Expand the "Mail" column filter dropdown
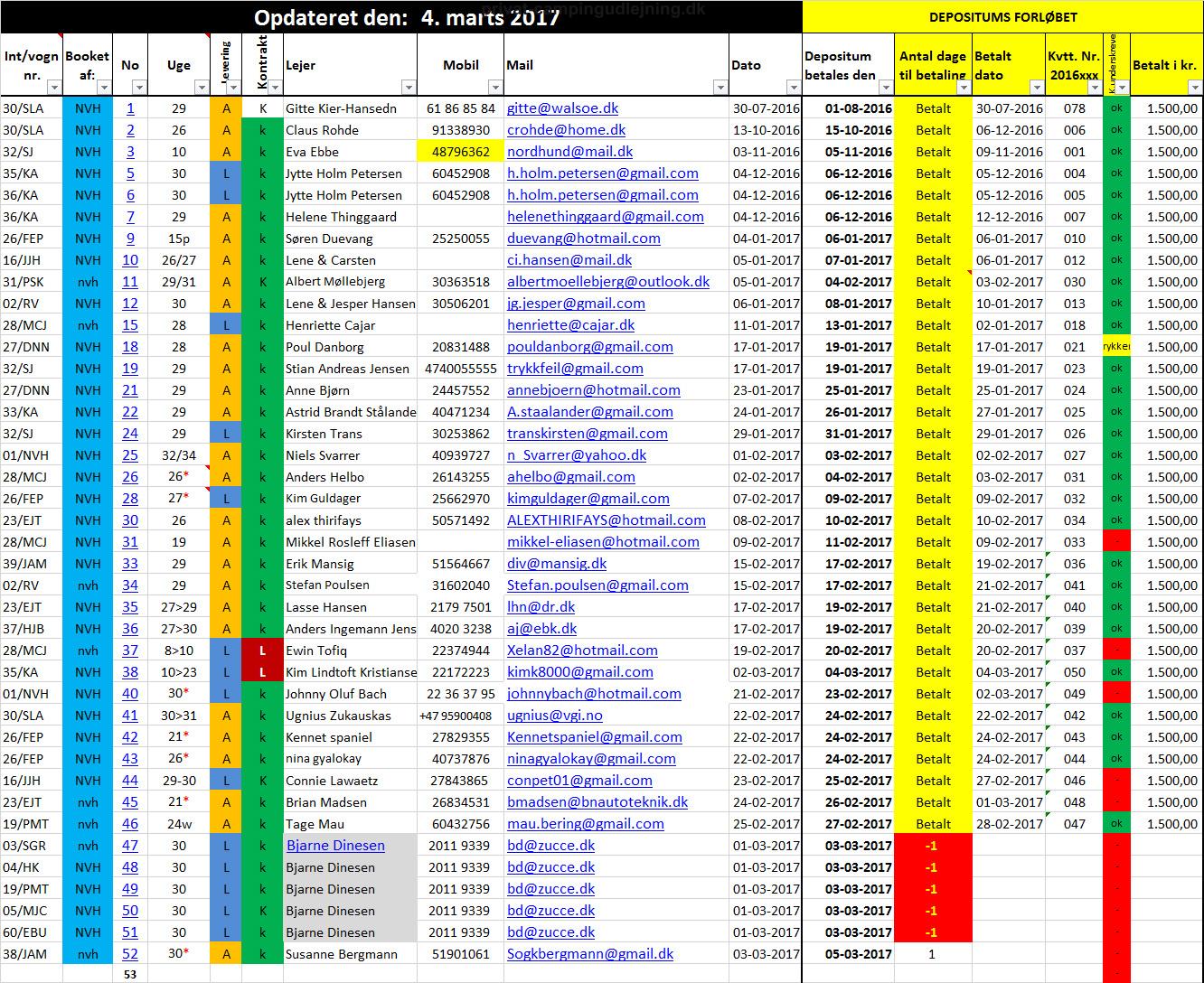Viewport: 1204px width, 983px height. [720, 88]
